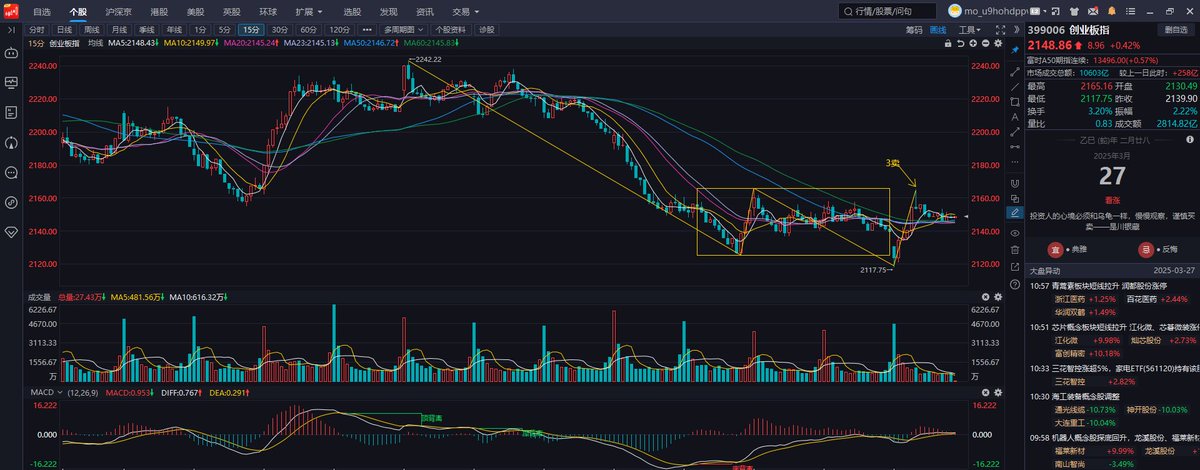
Task: Open the diamond VIP icon in the left sidebar
Action: 11,231
